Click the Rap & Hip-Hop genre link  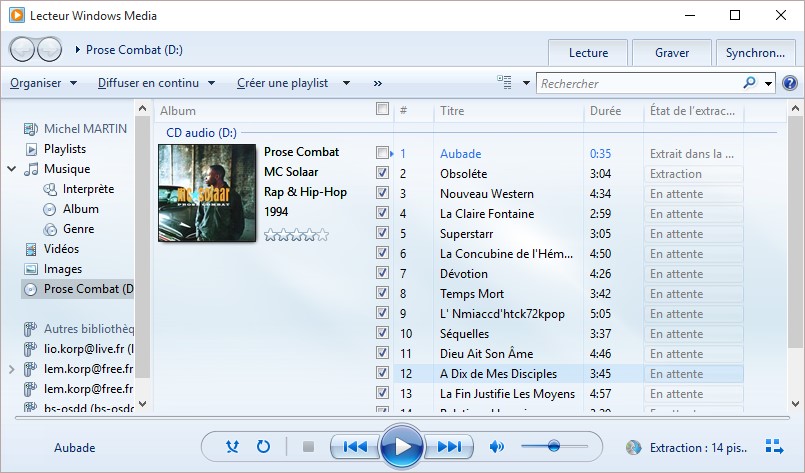coord(305,192)
